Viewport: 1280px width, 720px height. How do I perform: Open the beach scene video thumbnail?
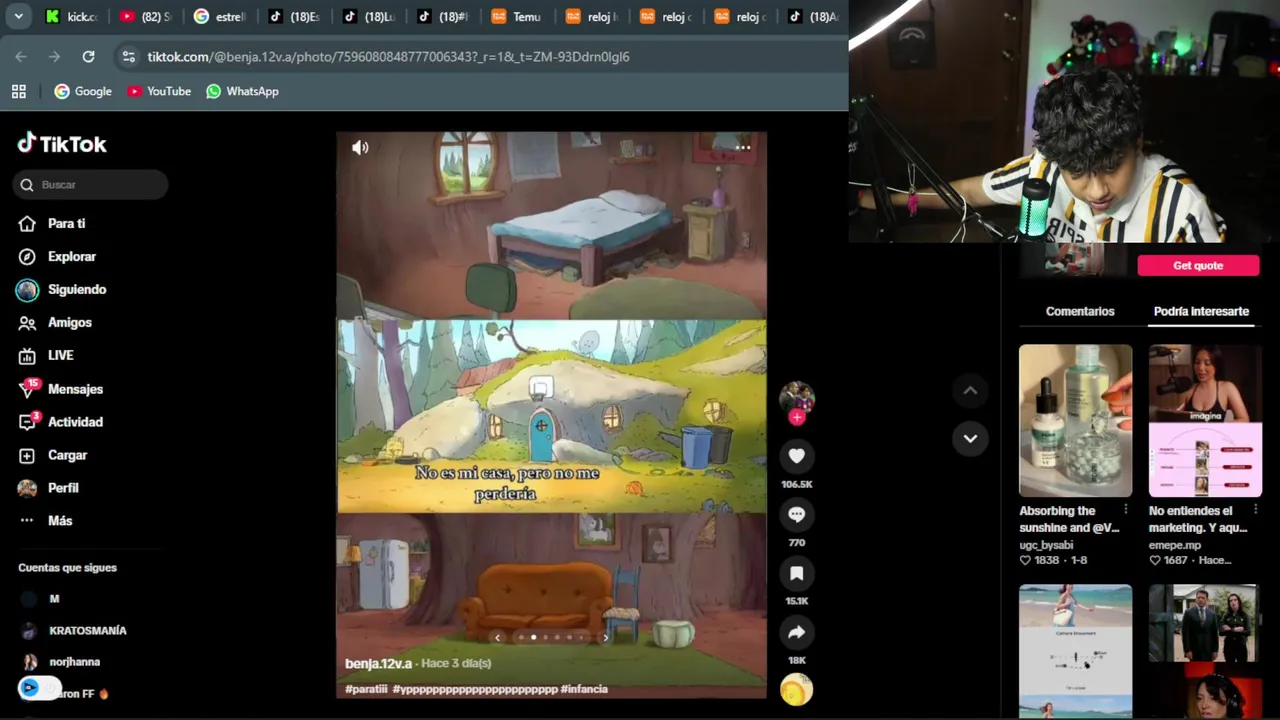click(1075, 651)
